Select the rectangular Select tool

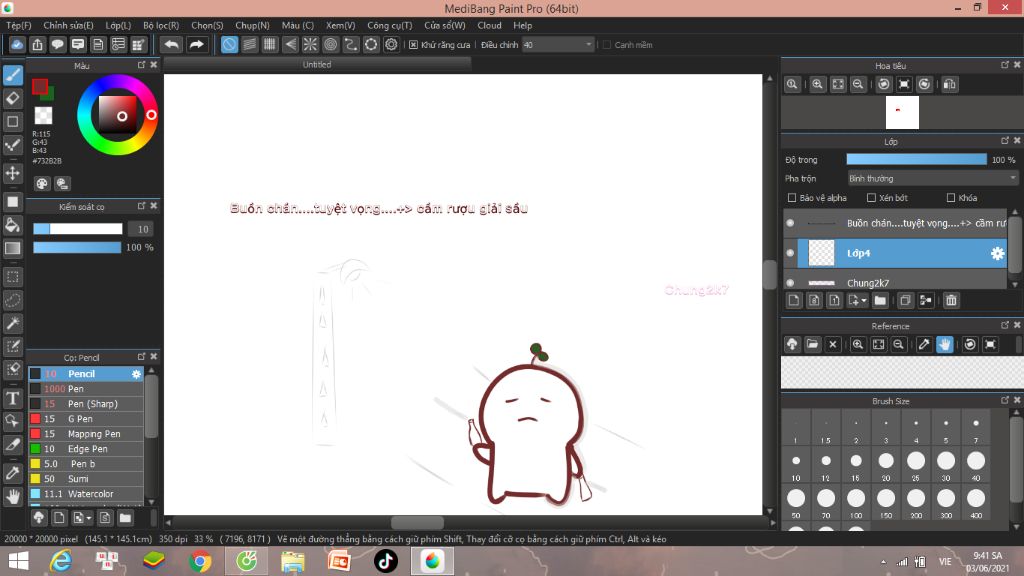(x=12, y=277)
